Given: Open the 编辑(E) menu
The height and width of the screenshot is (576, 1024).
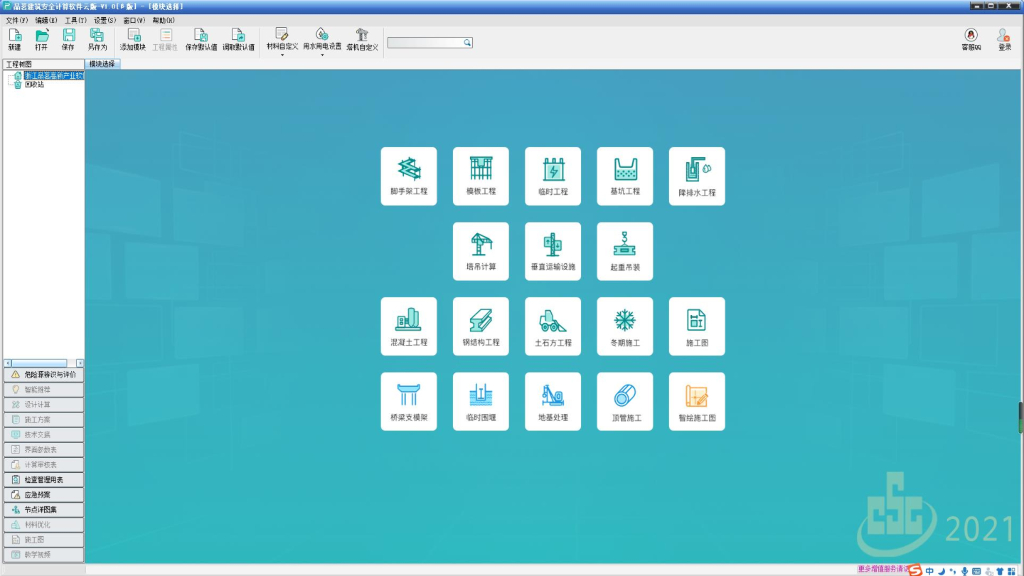Looking at the screenshot, I should point(46,20).
